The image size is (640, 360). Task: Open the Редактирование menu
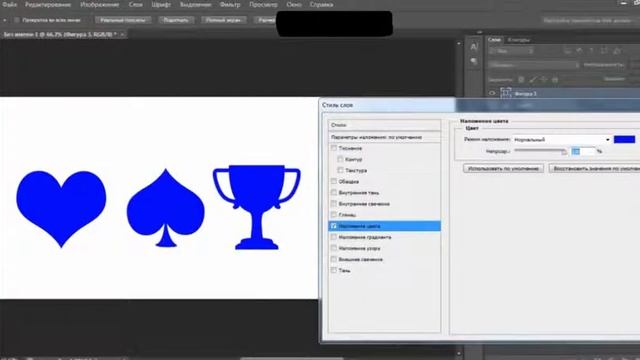tap(48, 5)
